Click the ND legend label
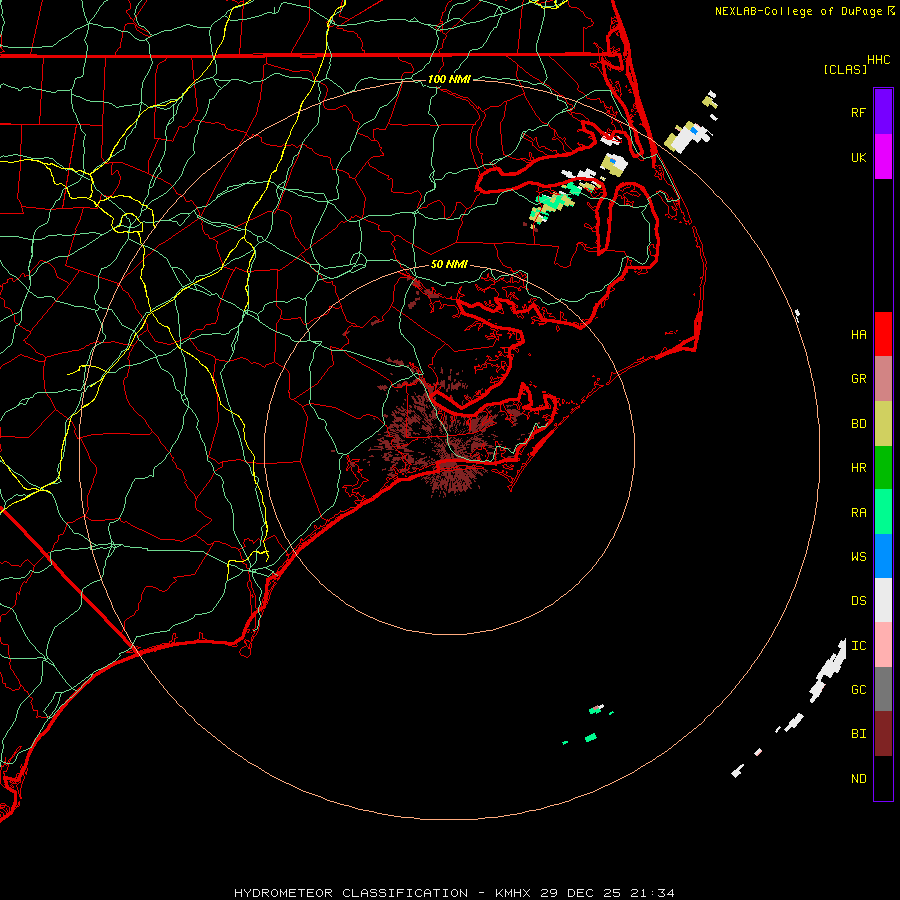900x900 pixels. pos(858,779)
